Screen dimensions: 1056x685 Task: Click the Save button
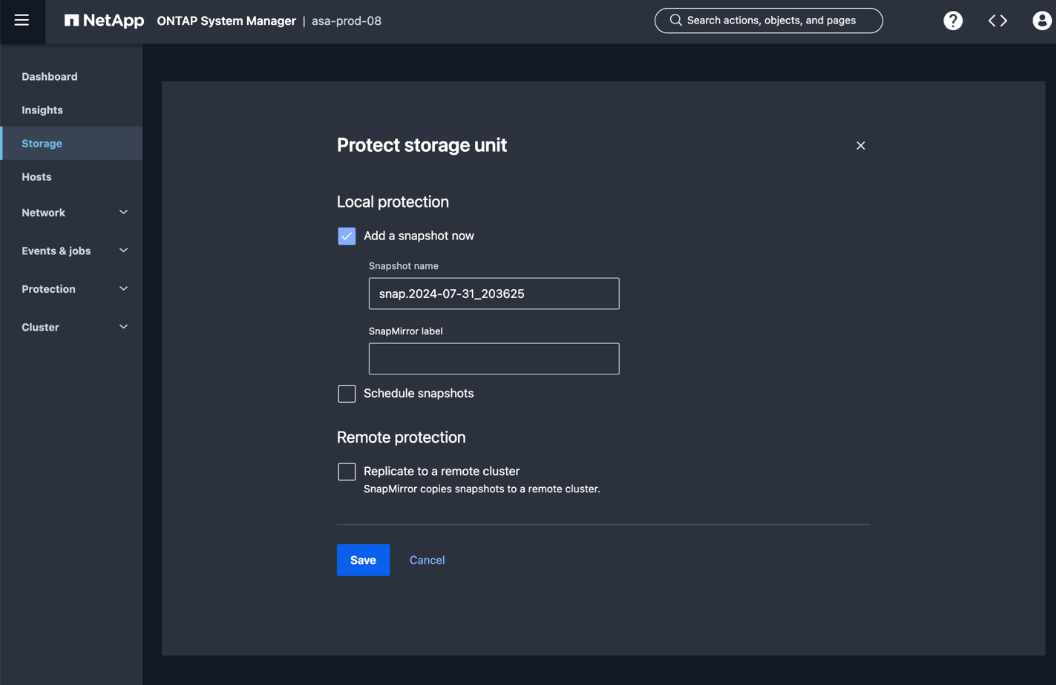click(363, 560)
